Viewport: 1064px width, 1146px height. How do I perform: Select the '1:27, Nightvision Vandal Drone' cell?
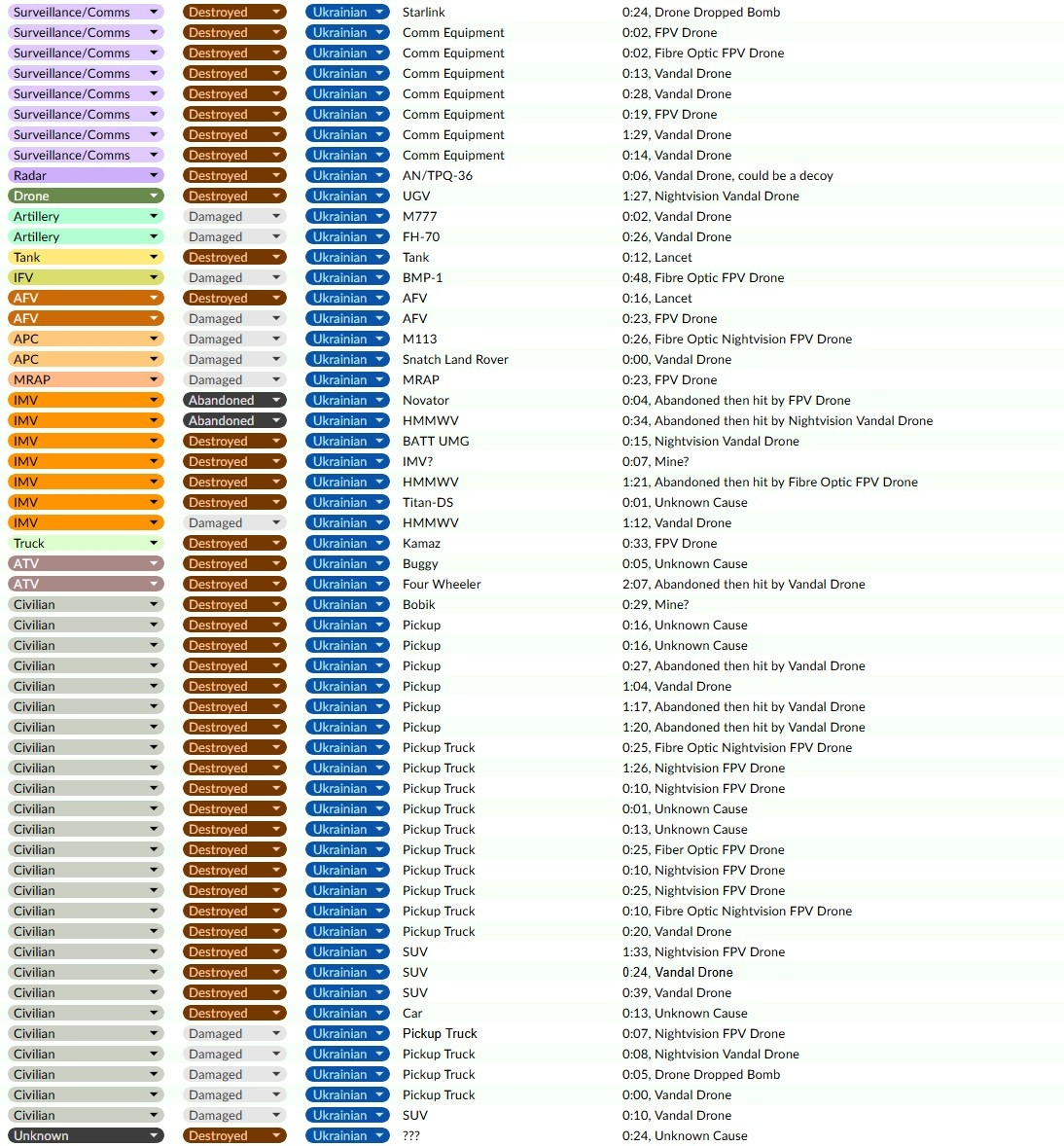(711, 196)
